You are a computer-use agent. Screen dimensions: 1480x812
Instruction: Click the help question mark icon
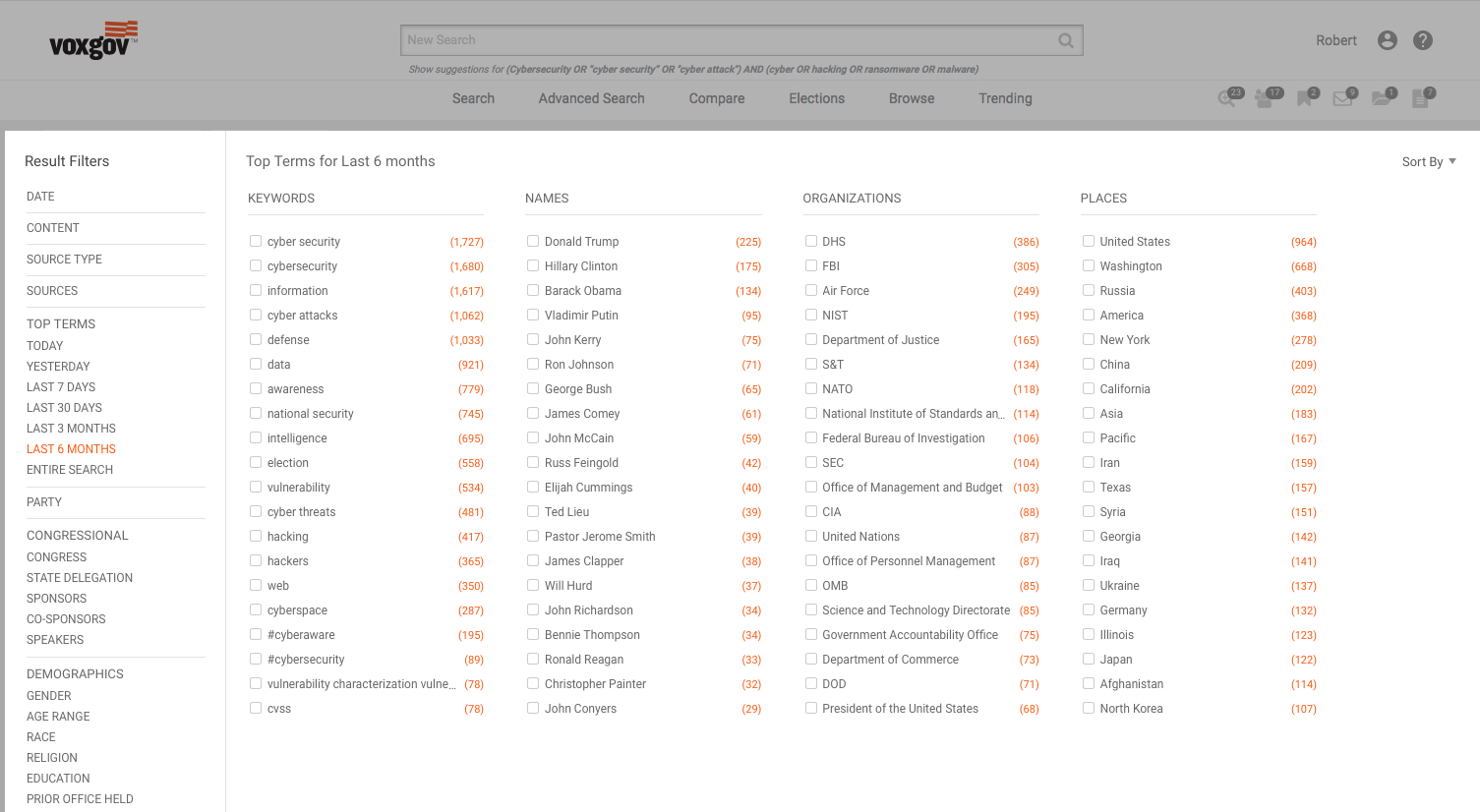[1423, 40]
